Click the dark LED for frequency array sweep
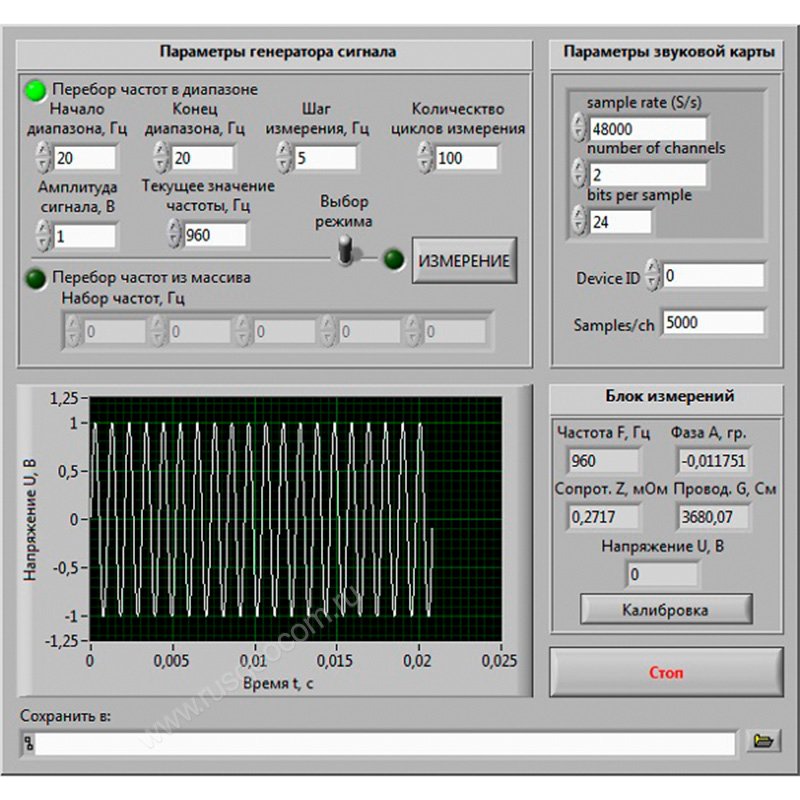Viewport: 800px width, 800px height. pyautogui.click(x=36, y=277)
